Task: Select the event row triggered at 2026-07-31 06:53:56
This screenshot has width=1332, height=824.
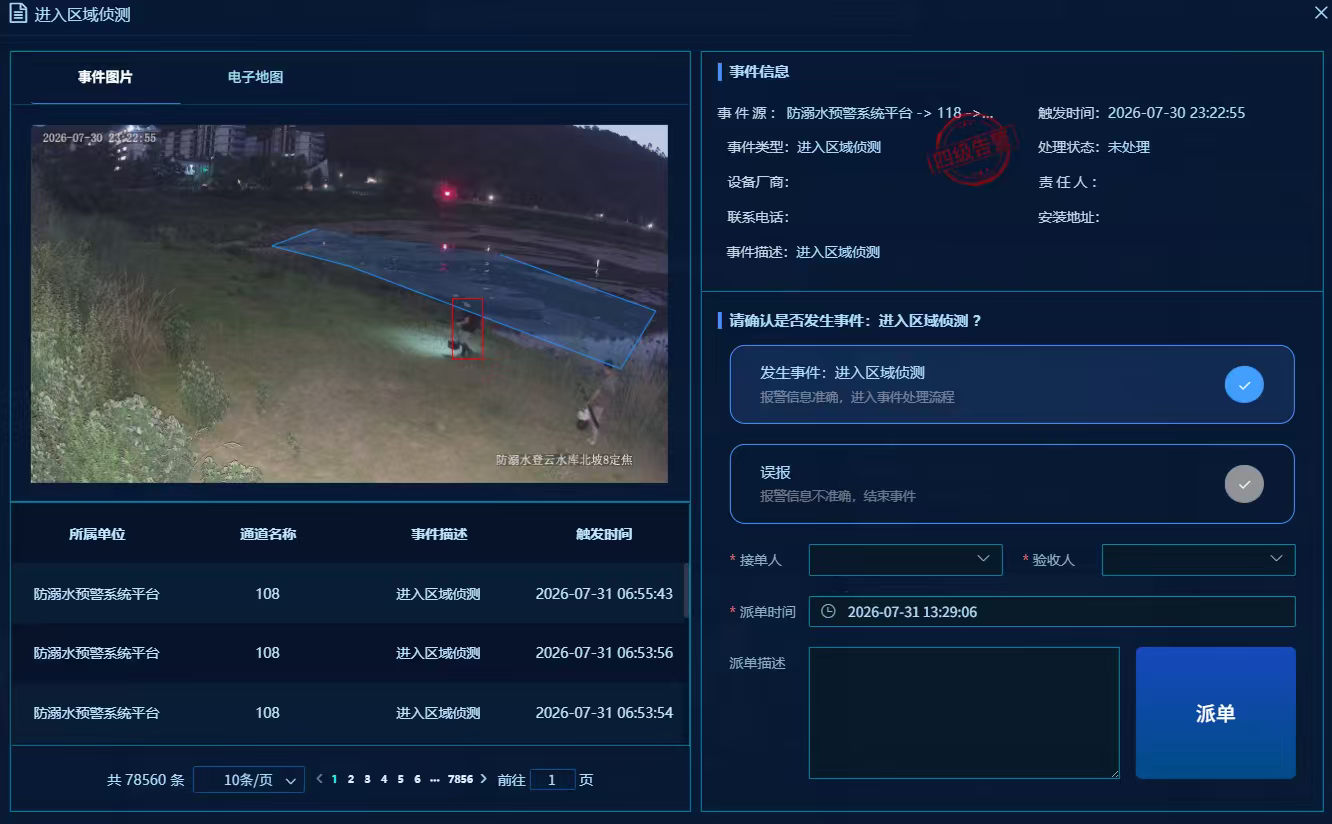Action: 350,653
